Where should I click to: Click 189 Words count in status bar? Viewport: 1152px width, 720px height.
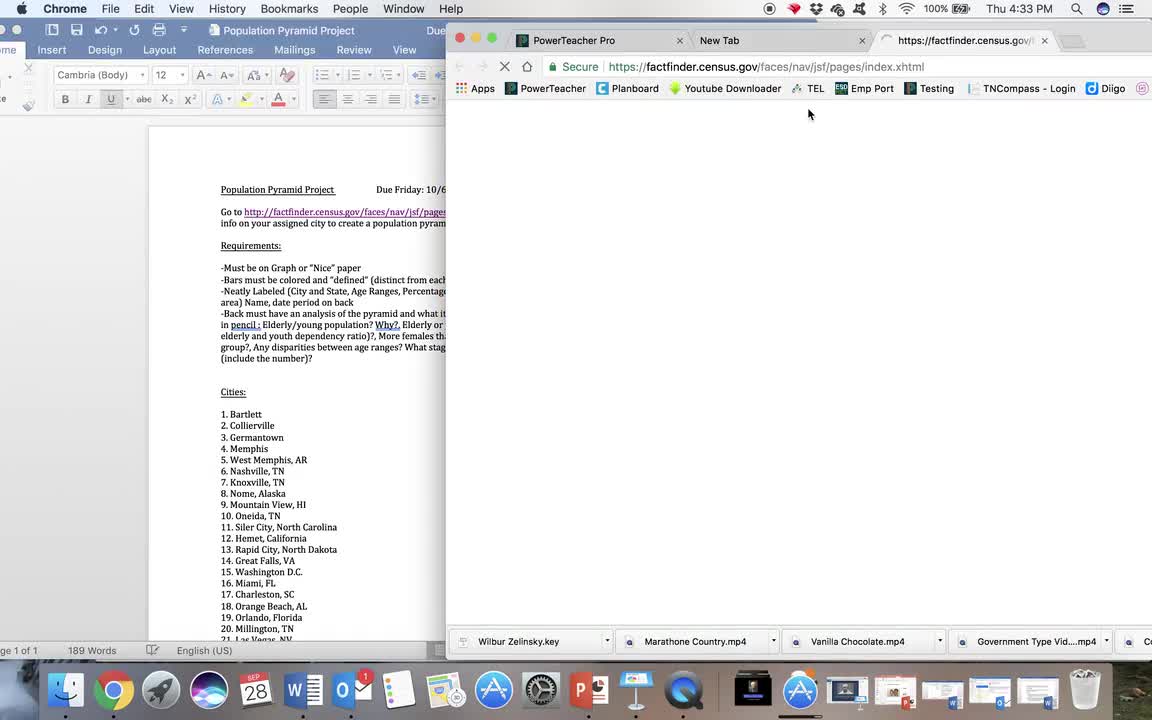pos(92,650)
